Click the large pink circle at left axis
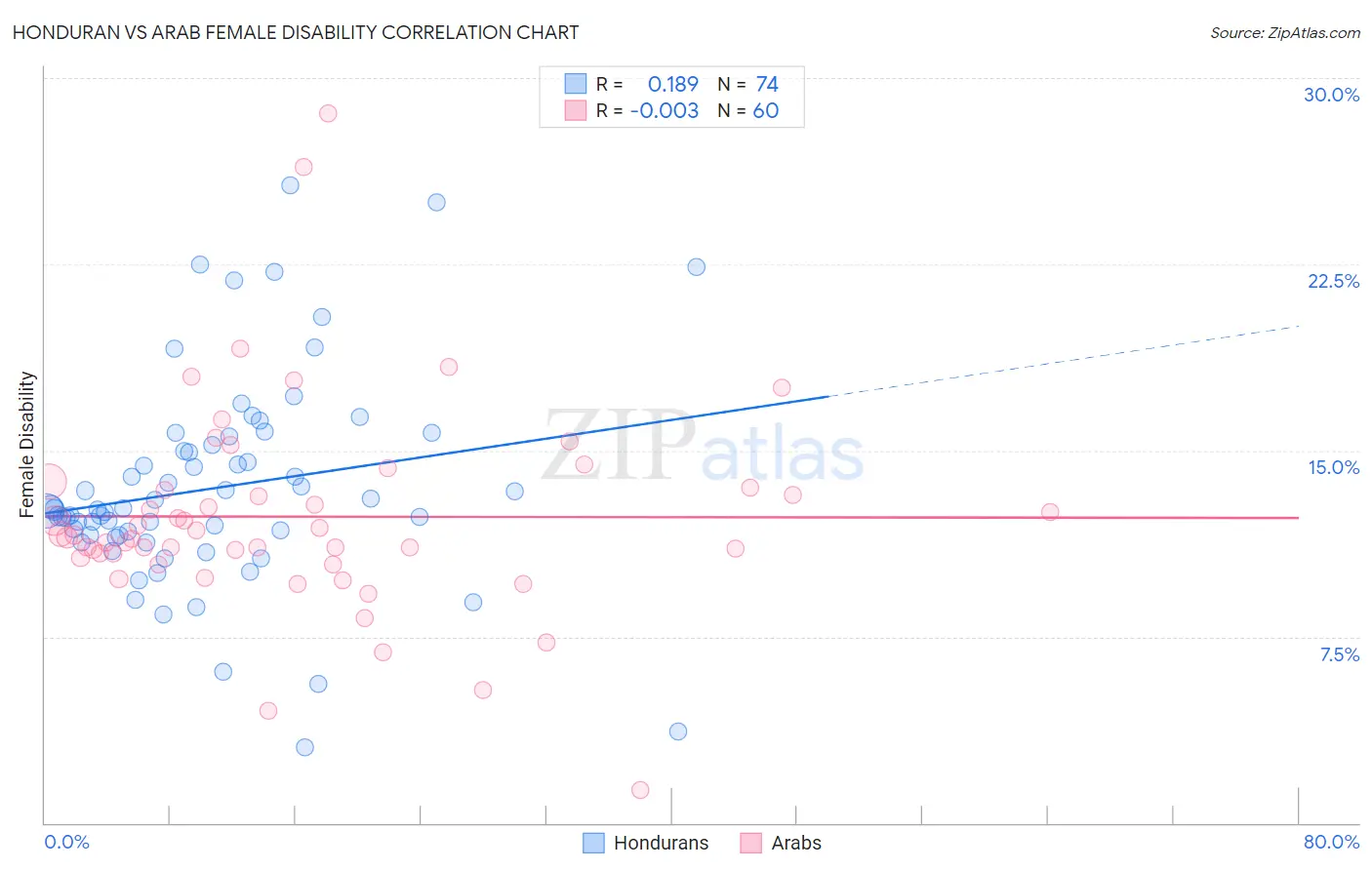The width and height of the screenshot is (1372, 870). 49,482
